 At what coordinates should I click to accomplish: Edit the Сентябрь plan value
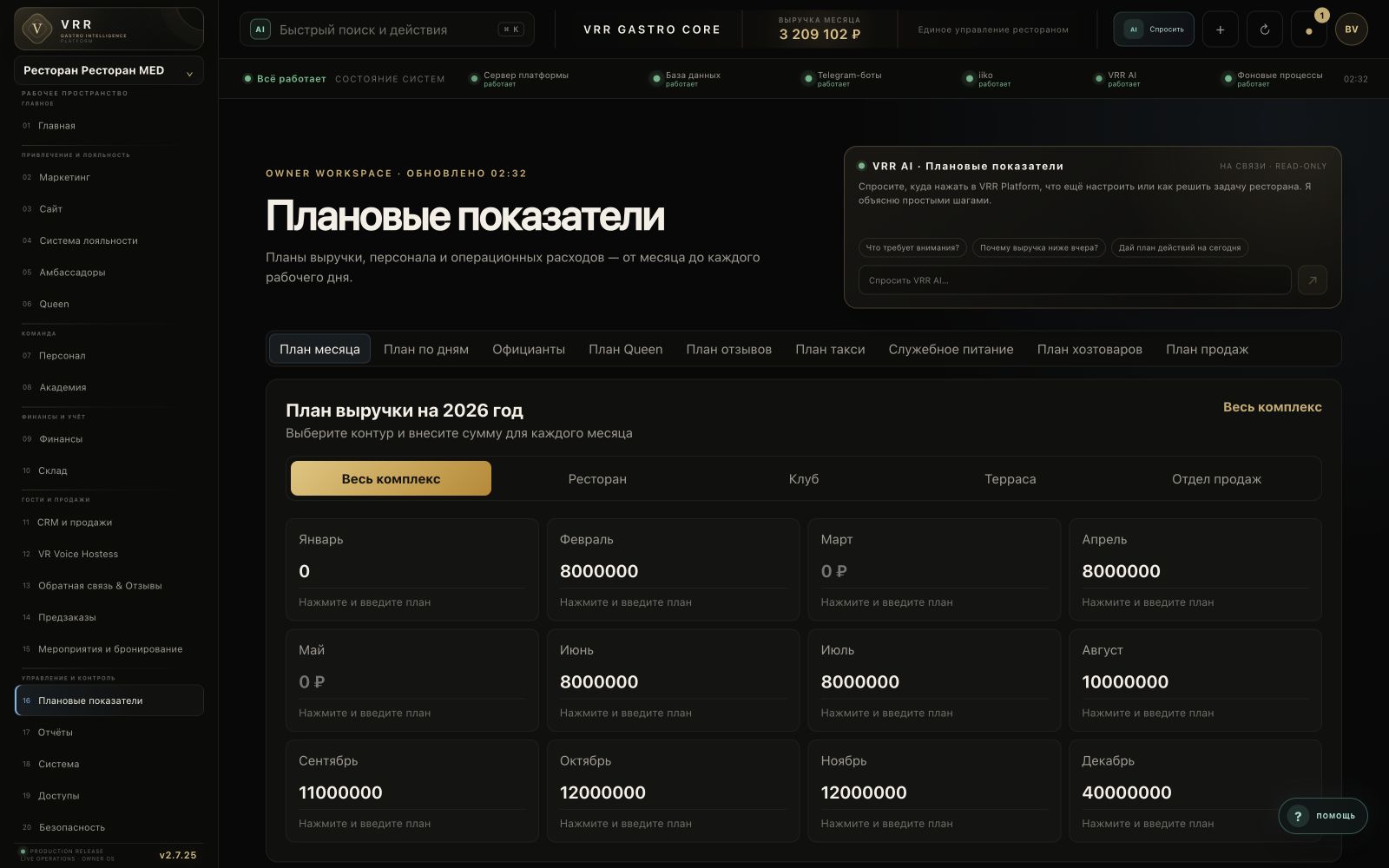(411, 792)
